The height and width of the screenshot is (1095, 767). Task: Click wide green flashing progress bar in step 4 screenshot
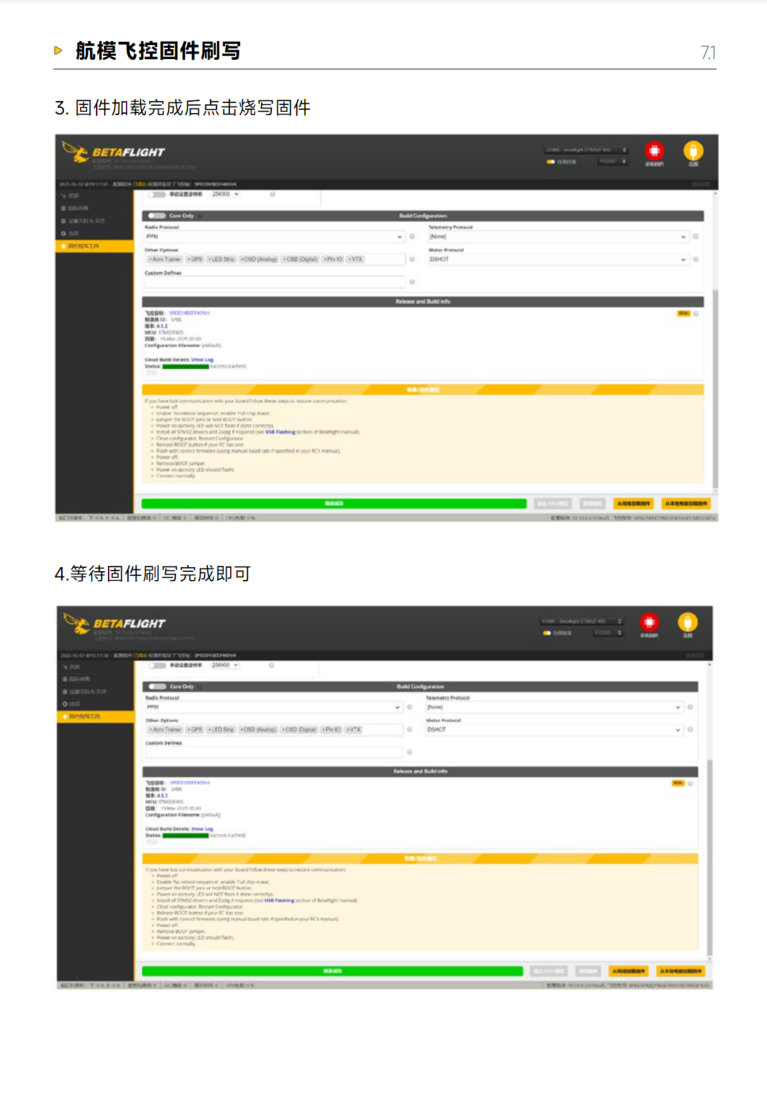(333, 971)
